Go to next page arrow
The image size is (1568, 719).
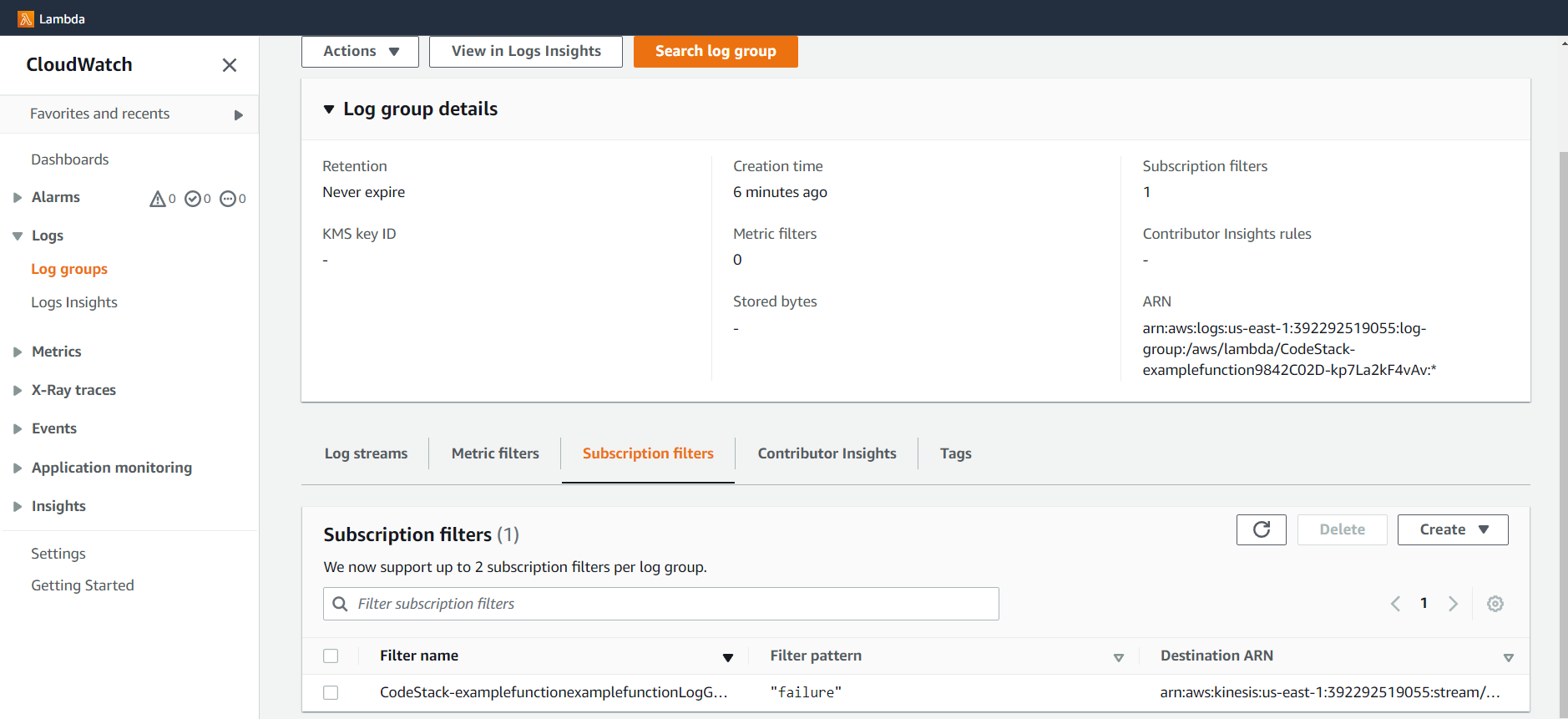point(1453,604)
